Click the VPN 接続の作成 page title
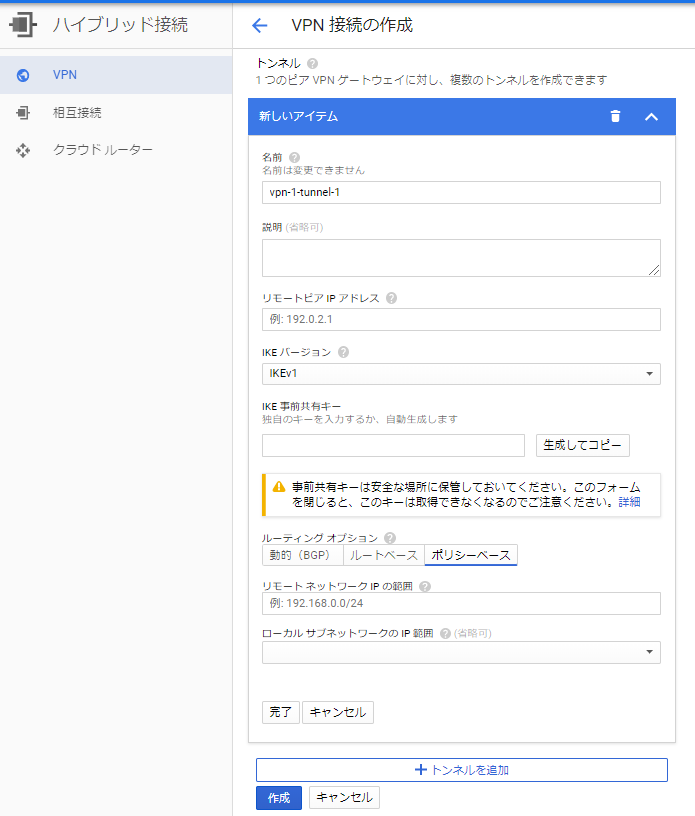This screenshot has height=816, width=695. click(352, 25)
